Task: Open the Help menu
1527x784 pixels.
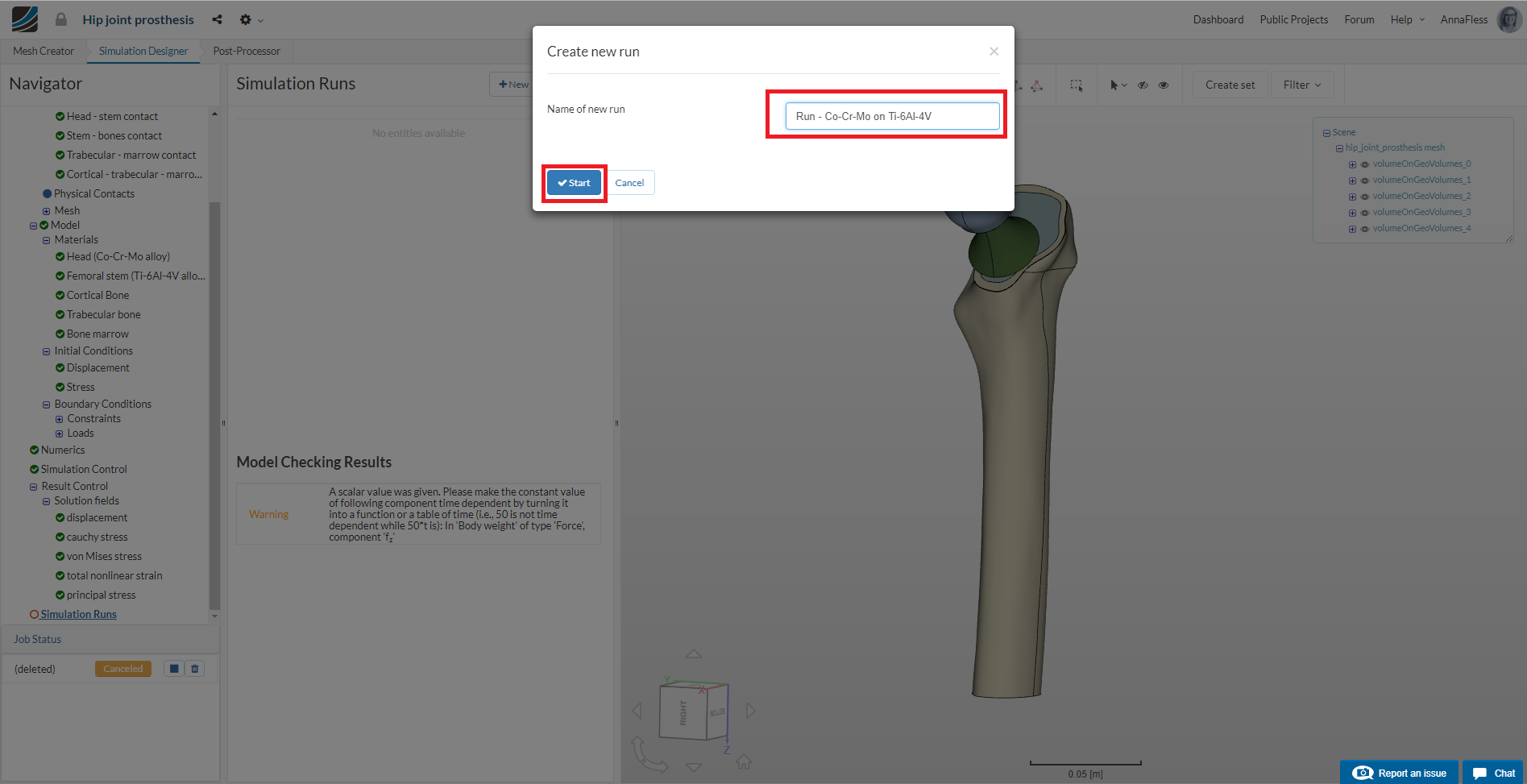Action: pyautogui.click(x=1407, y=19)
